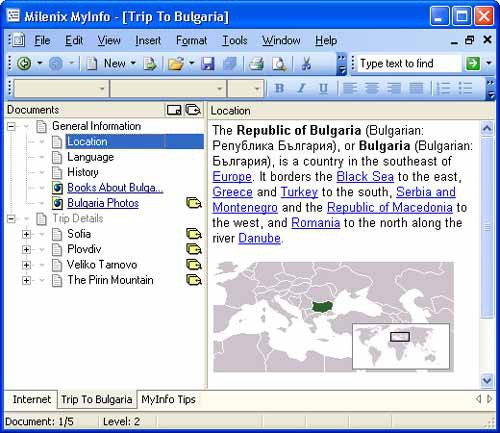Toggle Bold formatting button

pyautogui.click(x=279, y=88)
